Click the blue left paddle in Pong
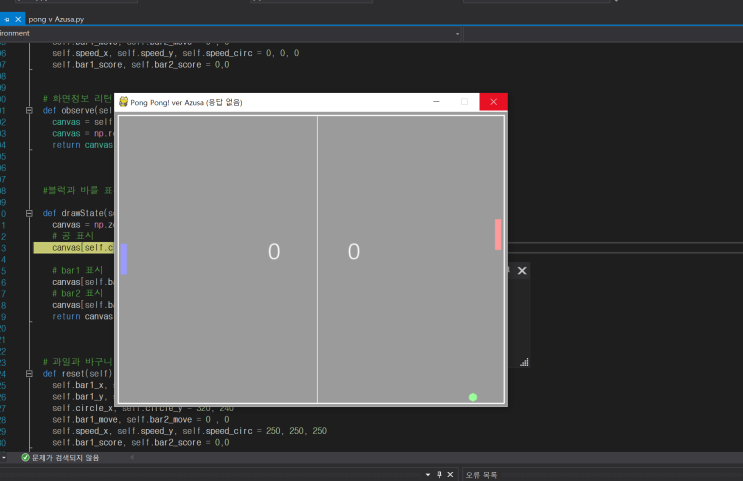743x481 pixels. (124, 259)
